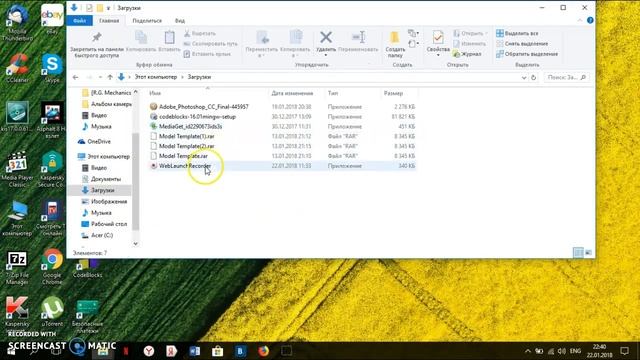Click Этот компьютер in address breadcrumb

click(156, 77)
